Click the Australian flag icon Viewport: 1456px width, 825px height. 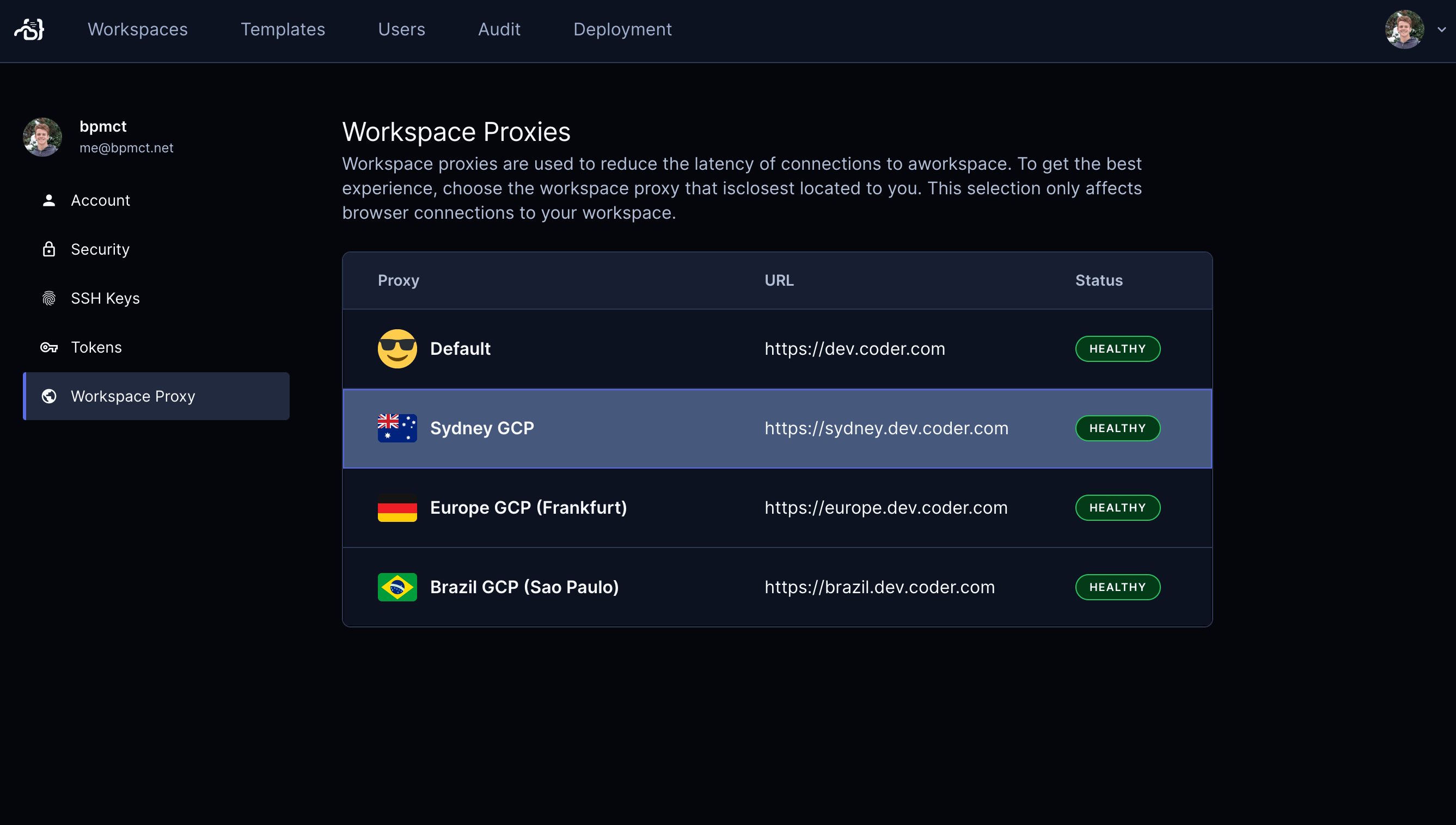point(397,428)
